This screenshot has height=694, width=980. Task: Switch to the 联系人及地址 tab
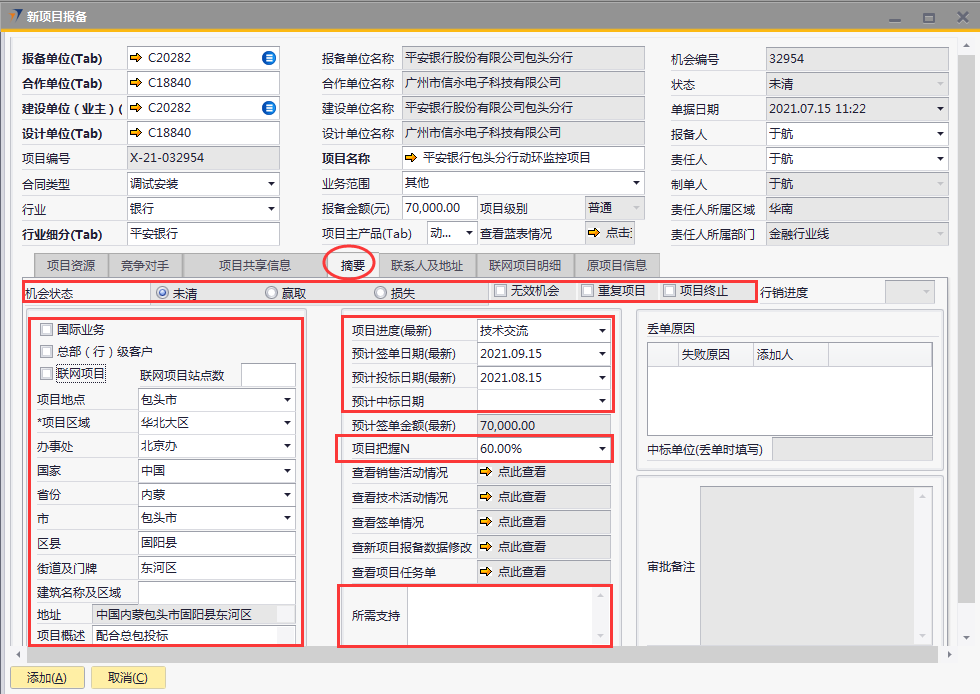(427, 265)
